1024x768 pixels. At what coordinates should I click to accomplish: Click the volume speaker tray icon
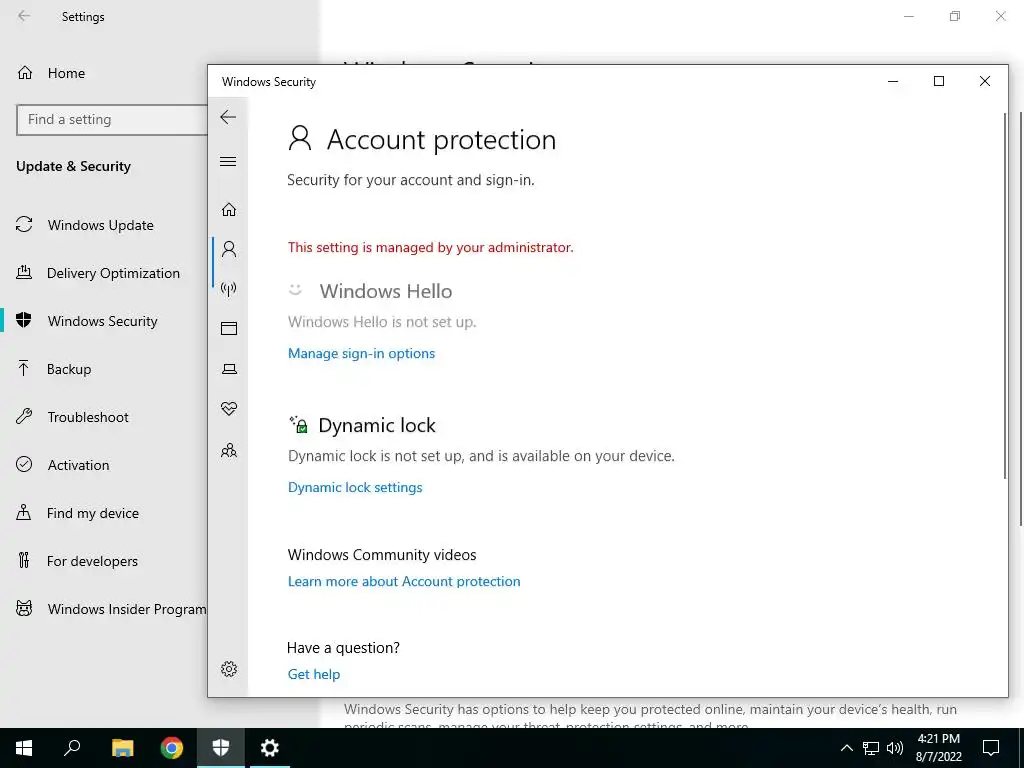point(895,748)
